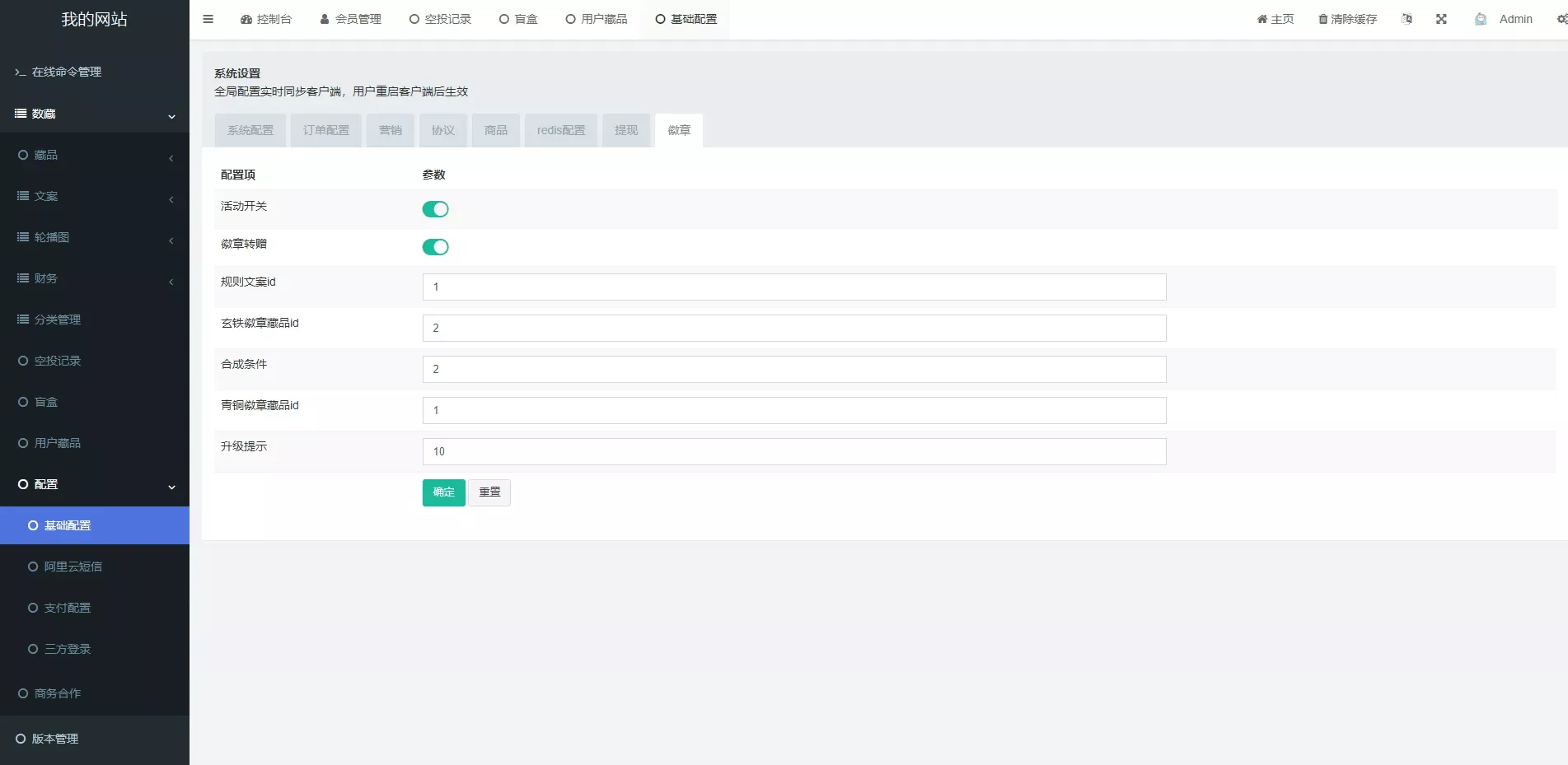Open 支付配置 in the sidebar

(x=69, y=608)
